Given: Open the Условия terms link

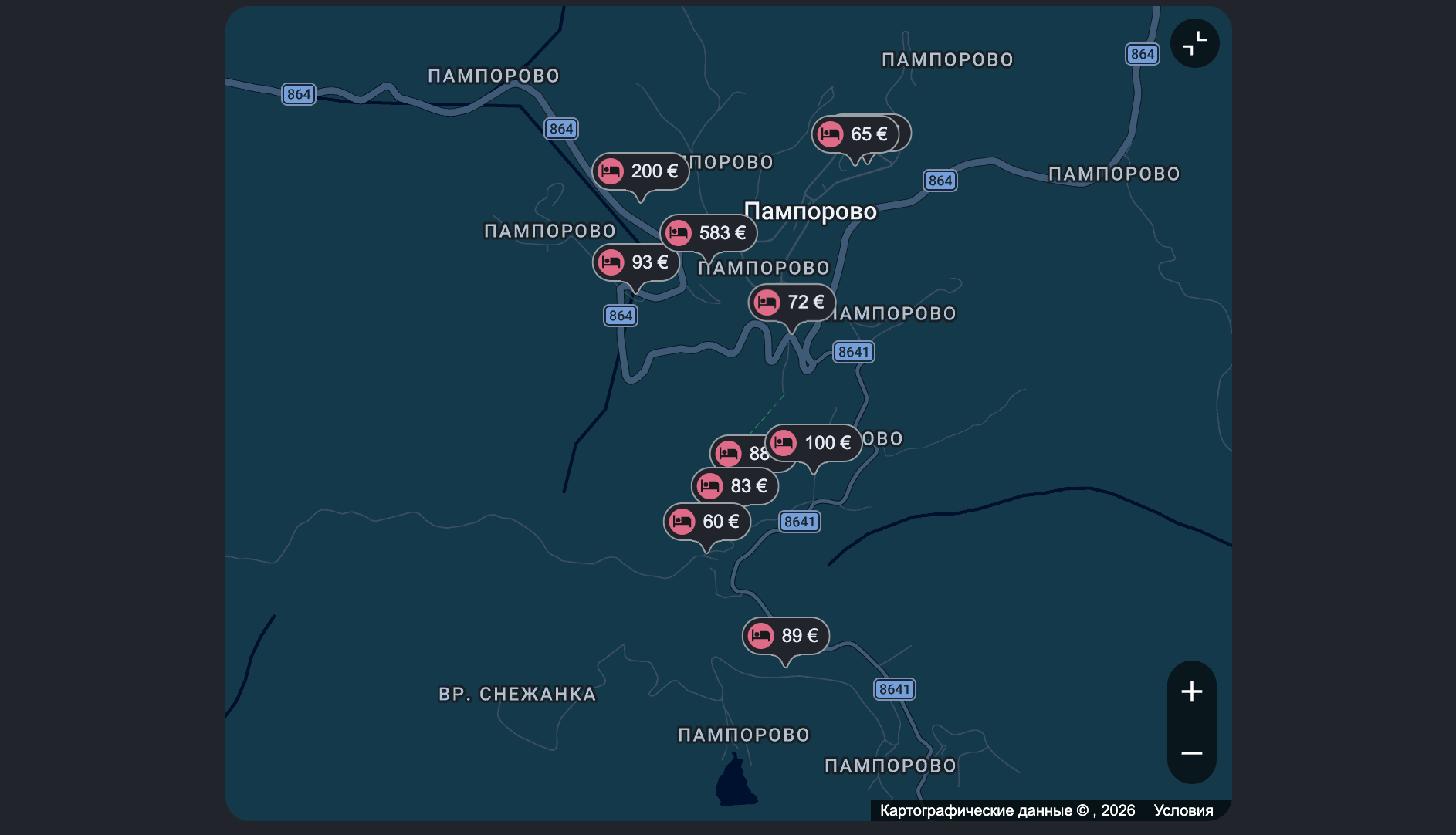Looking at the screenshot, I should 1183,810.
